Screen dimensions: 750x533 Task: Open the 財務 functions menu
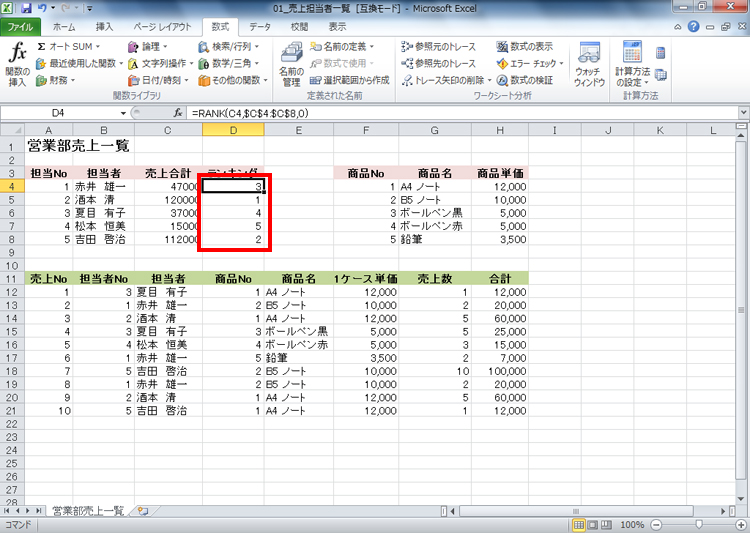tap(55, 80)
